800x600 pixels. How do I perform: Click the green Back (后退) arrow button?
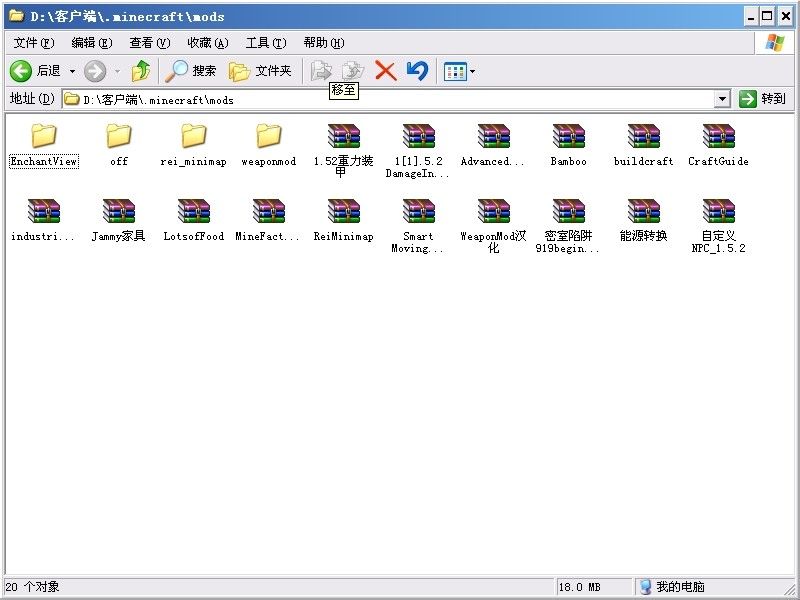point(21,71)
